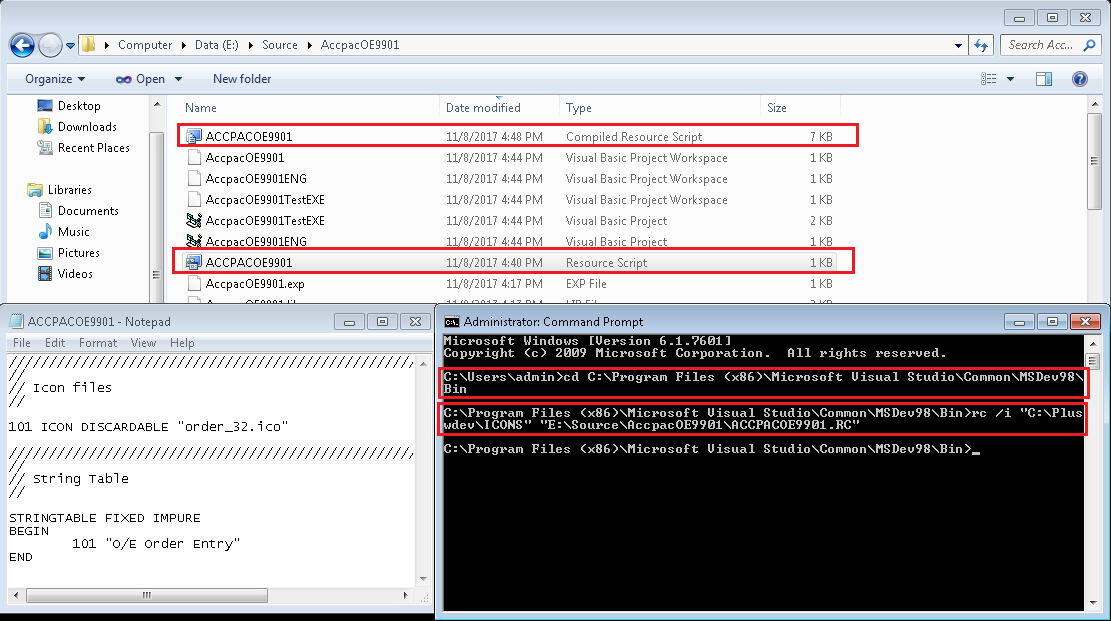The image size is (1111, 621).
Task: Select Libraries in the navigation pane
Action: (69, 190)
